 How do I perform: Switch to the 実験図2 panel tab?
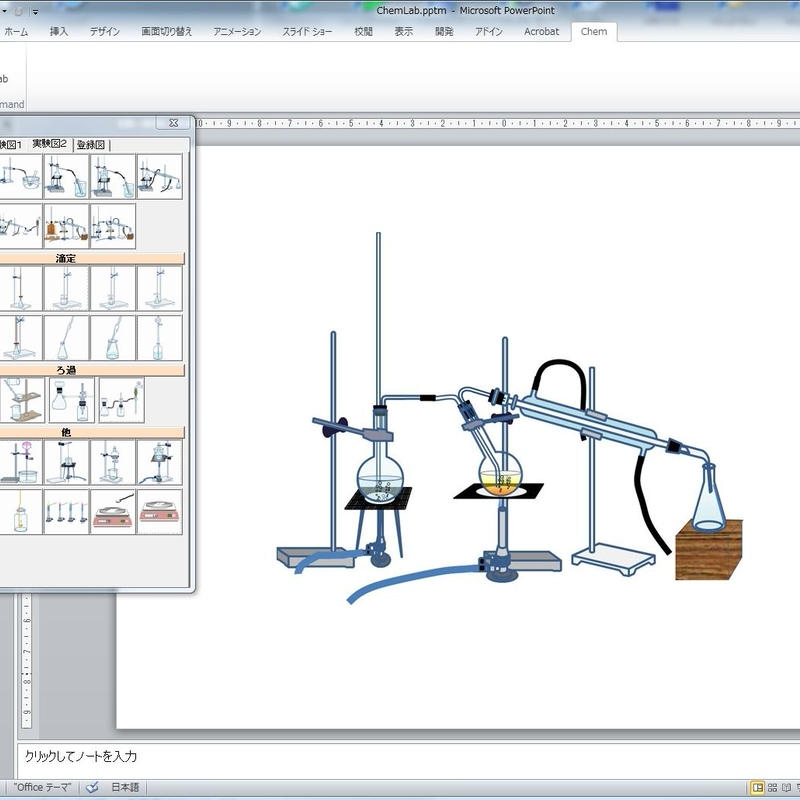click(x=49, y=144)
